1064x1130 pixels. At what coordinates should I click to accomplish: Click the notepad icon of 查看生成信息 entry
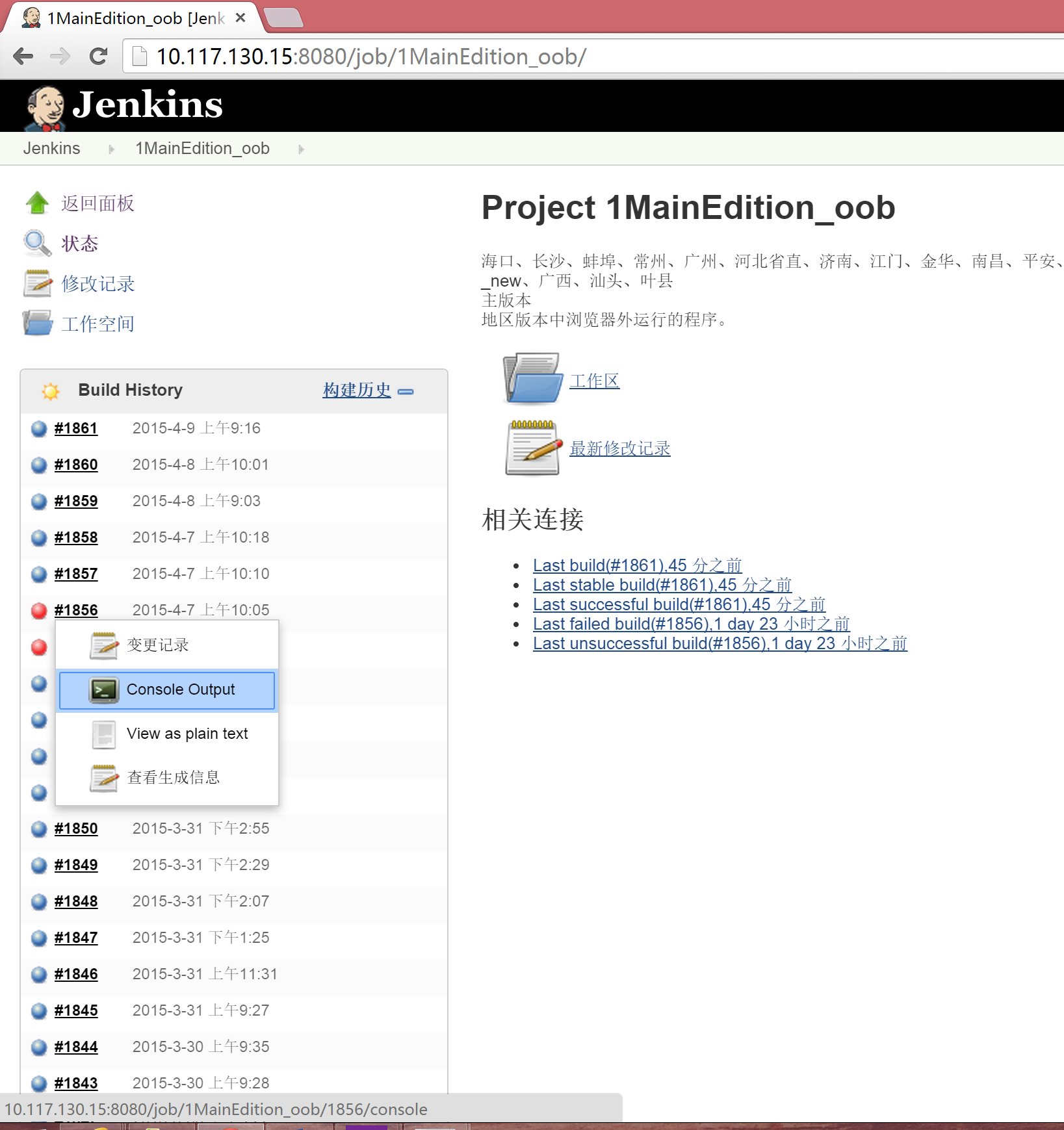[104, 778]
